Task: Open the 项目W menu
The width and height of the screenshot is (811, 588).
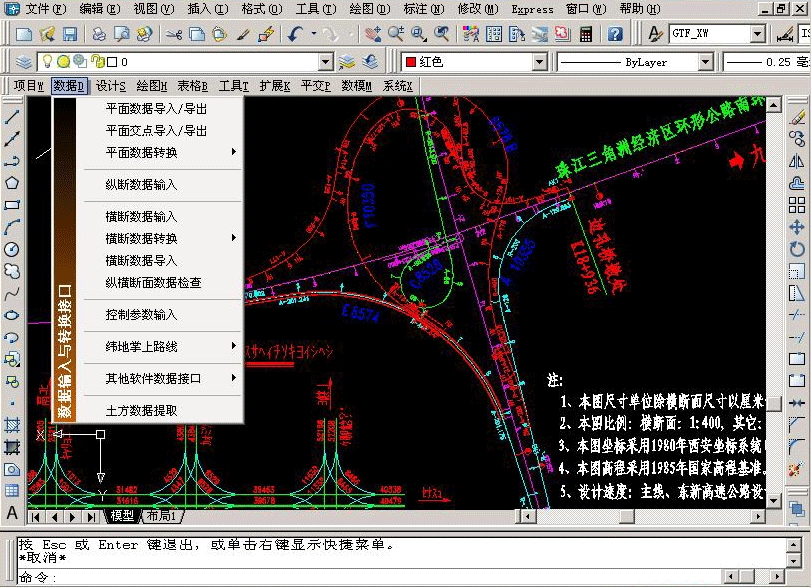Action: coord(28,86)
